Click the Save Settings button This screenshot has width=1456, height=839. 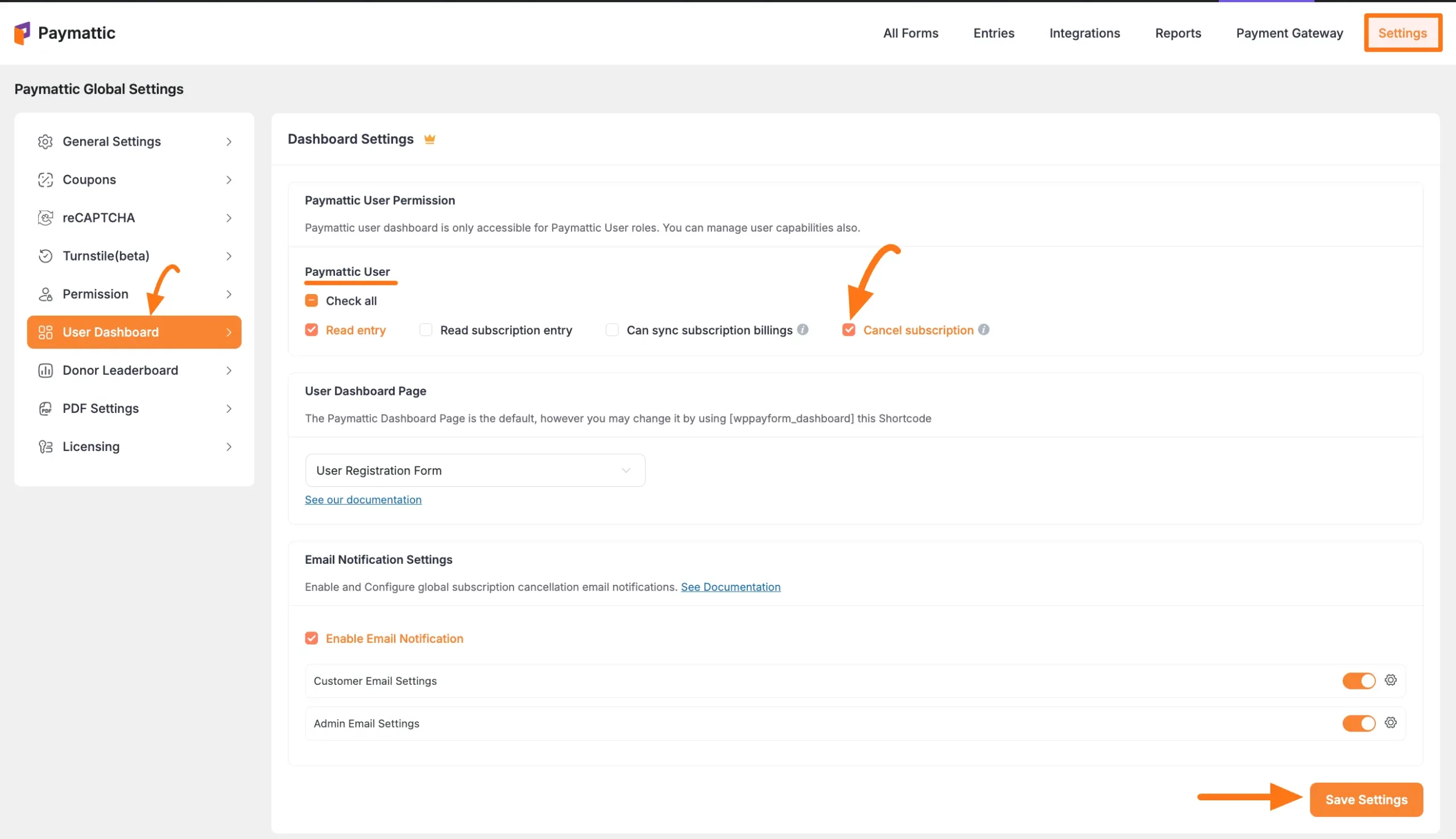click(1366, 799)
